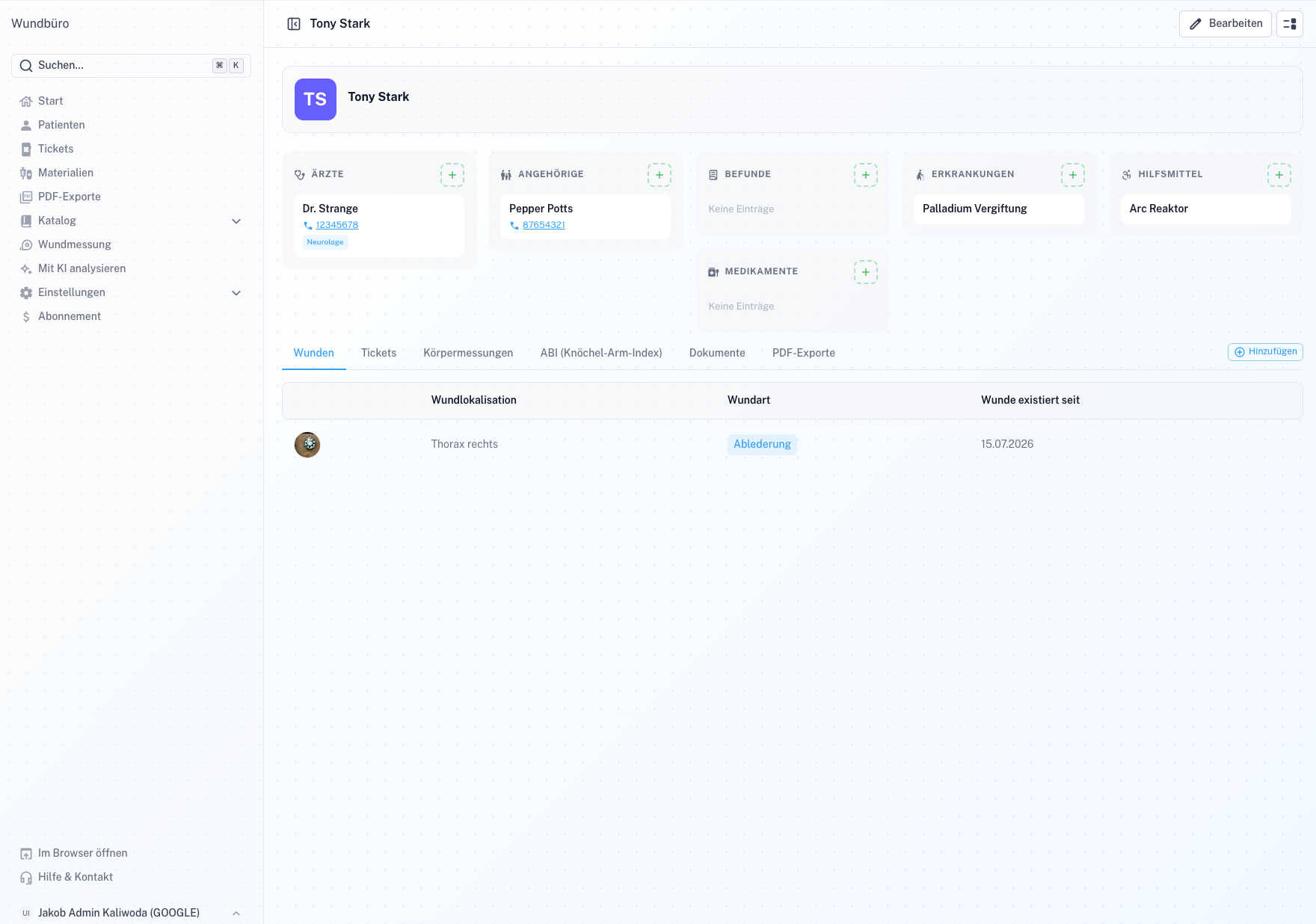Click the ticket icon in the sidebar
Image resolution: width=1316 pixels, height=924 pixels.
[26, 150]
